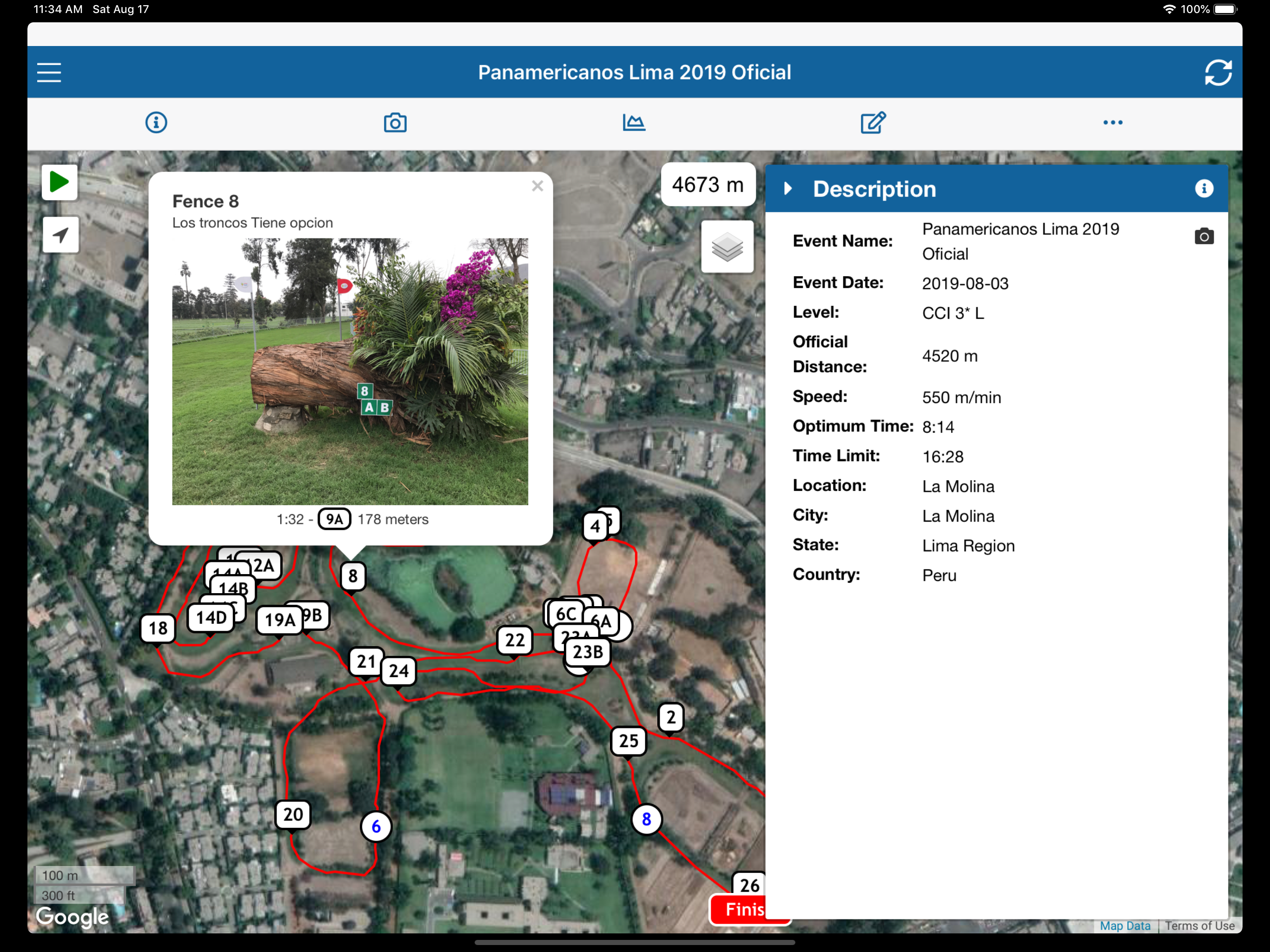This screenshot has width=1270, height=952.
Task: Select fence marker 25 on the map
Action: pyautogui.click(x=628, y=740)
